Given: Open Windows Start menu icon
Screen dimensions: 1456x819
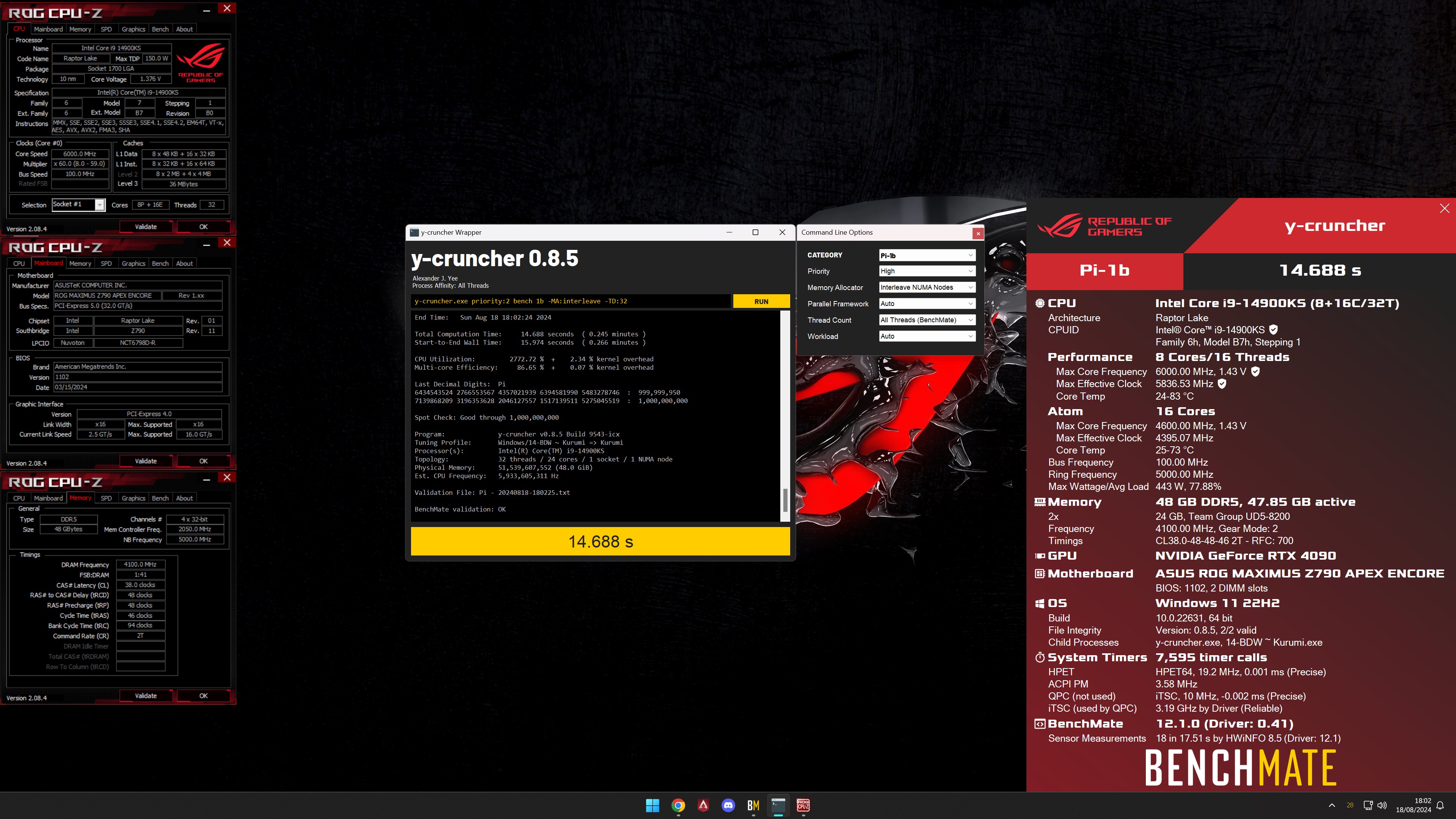Looking at the screenshot, I should [x=653, y=805].
